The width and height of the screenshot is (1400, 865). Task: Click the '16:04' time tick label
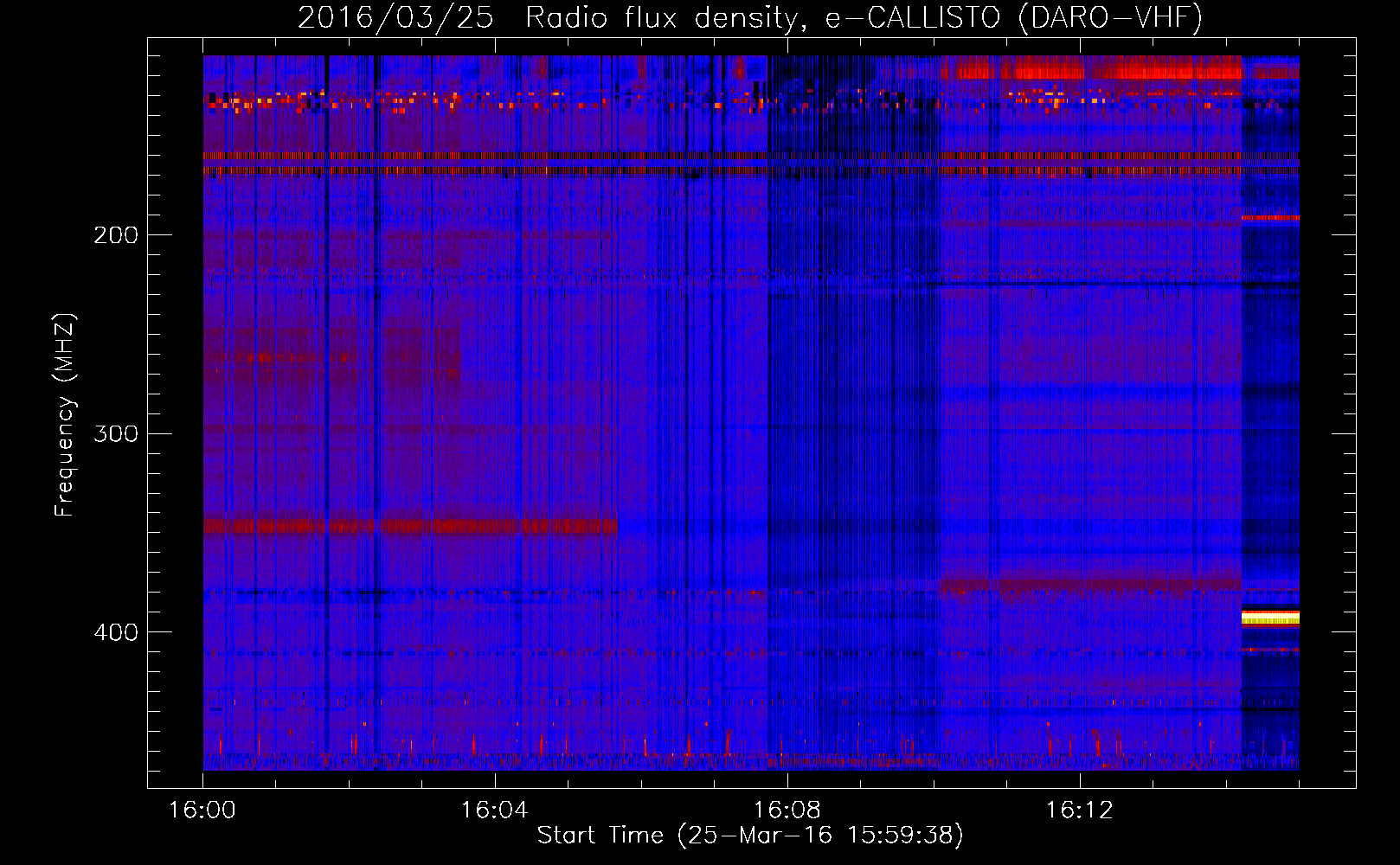click(x=495, y=811)
